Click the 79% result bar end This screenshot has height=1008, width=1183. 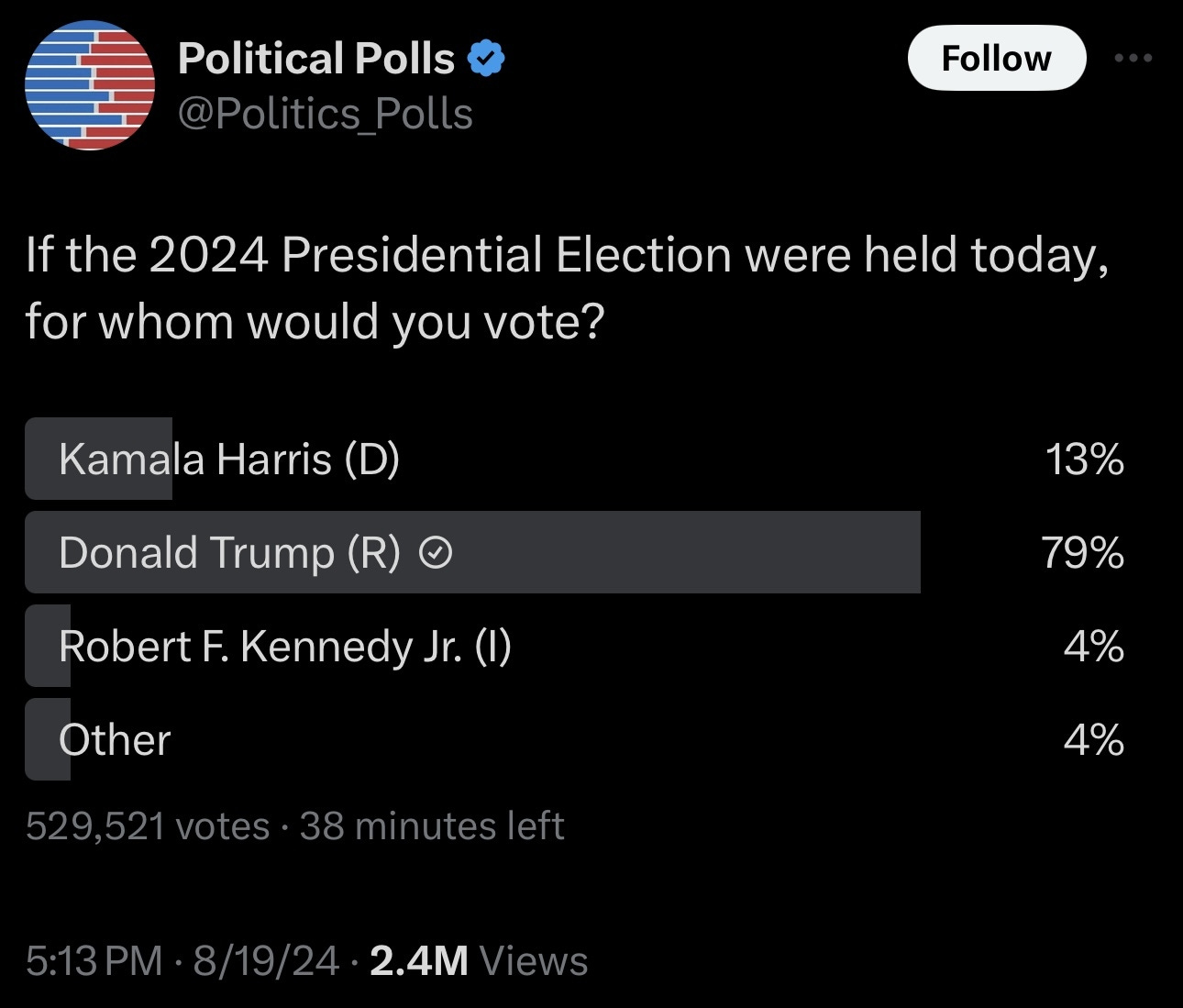click(x=1083, y=553)
